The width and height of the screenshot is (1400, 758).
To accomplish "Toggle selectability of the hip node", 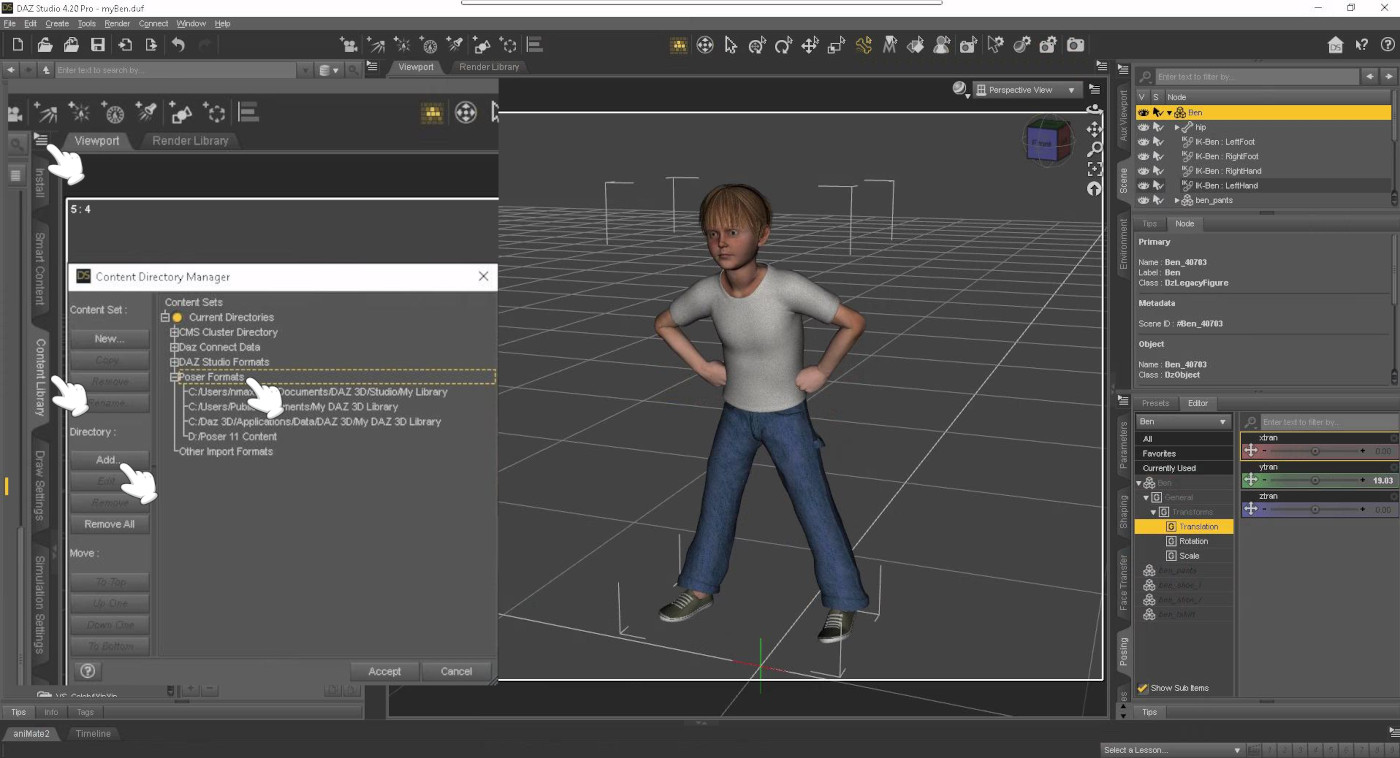I will [x=1156, y=127].
